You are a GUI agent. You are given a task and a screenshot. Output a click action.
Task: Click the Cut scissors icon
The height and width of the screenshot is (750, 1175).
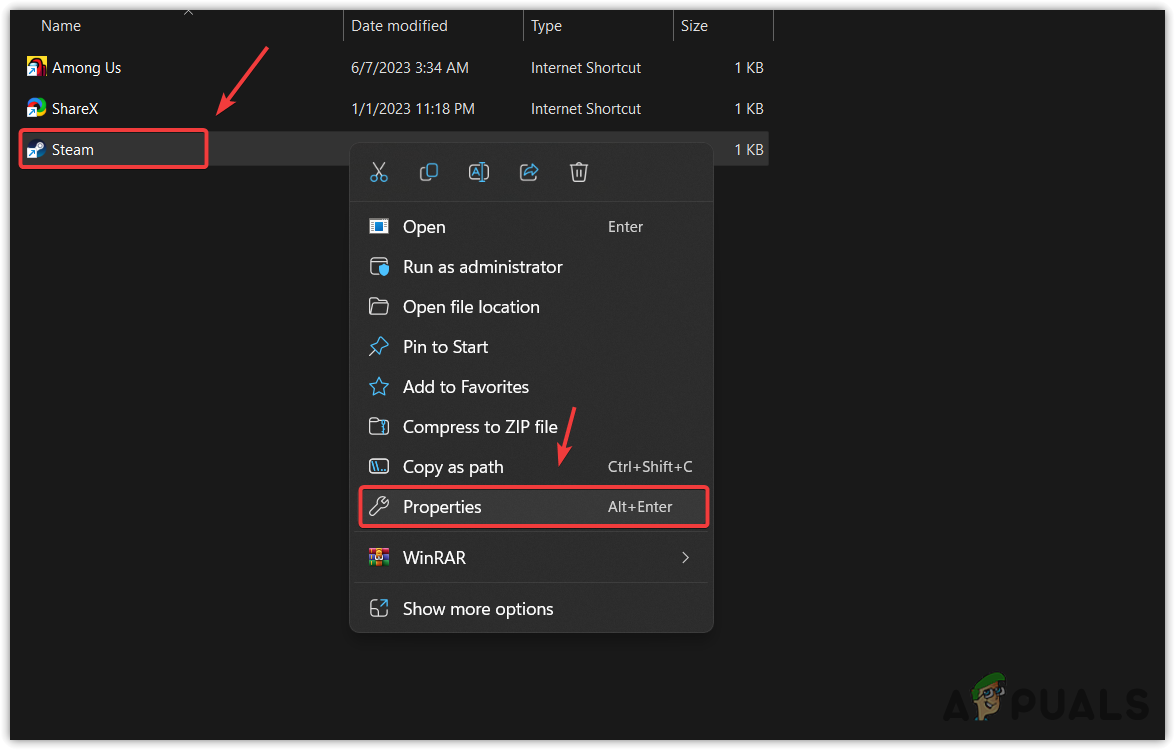(379, 172)
